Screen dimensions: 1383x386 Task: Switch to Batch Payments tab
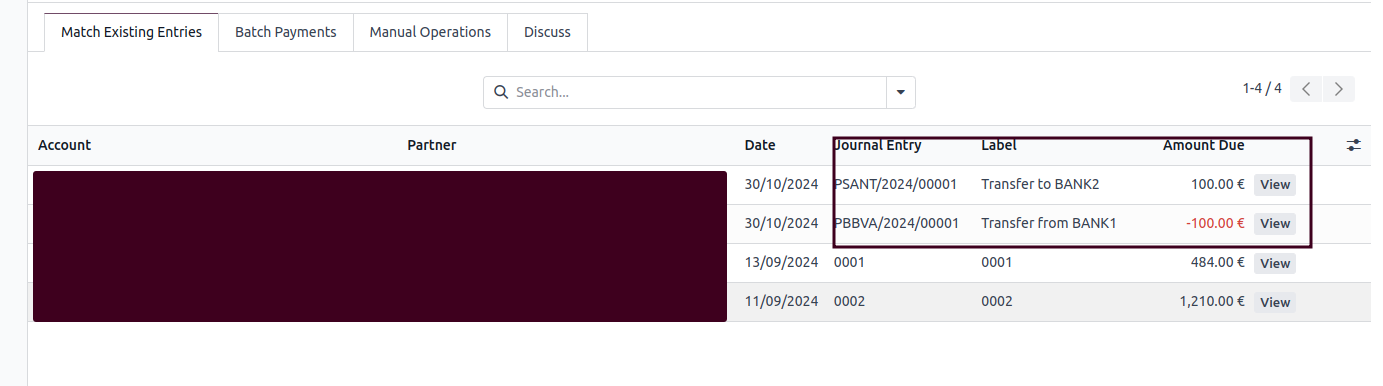[286, 32]
